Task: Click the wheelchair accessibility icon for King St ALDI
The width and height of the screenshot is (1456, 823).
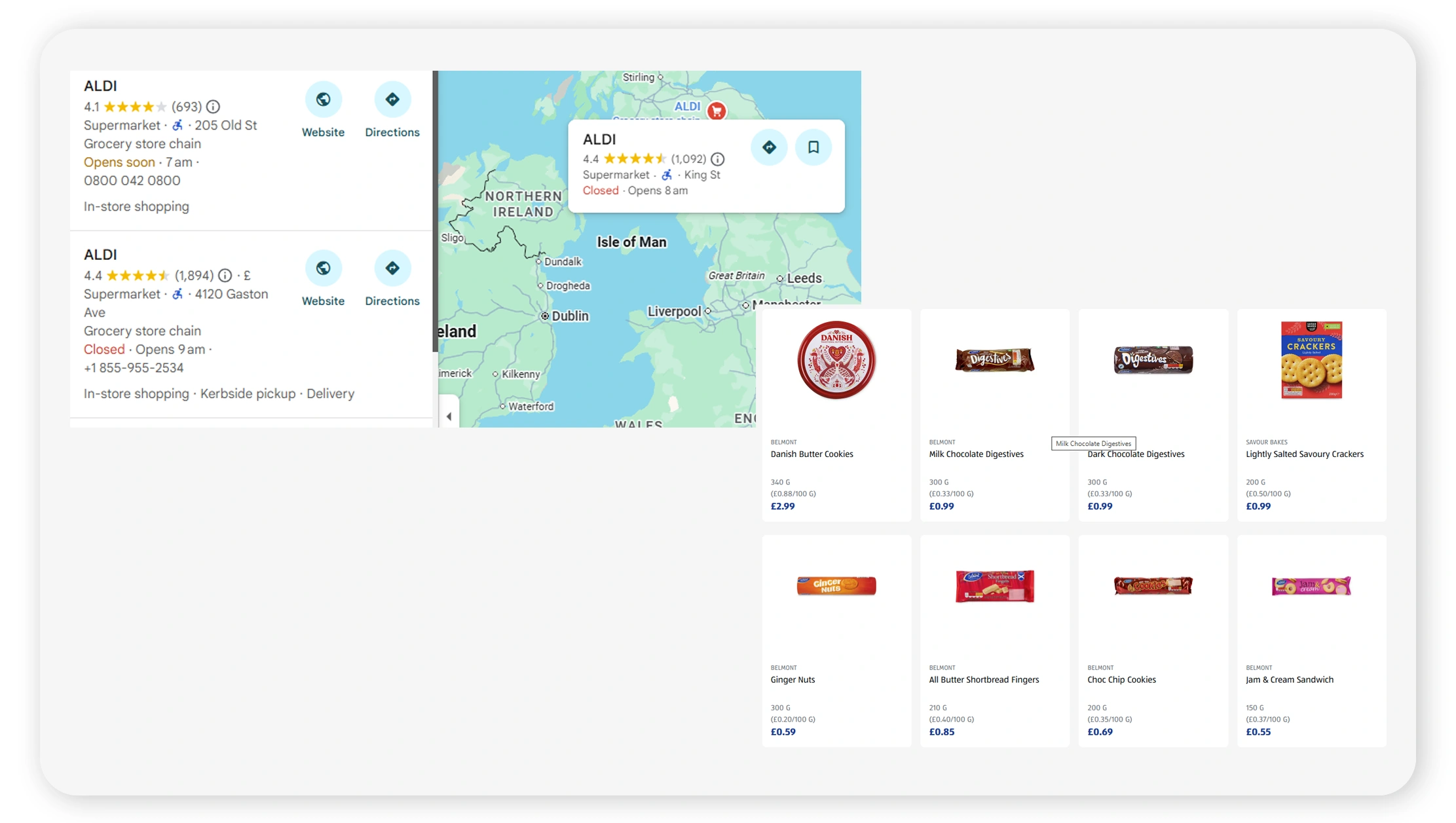Action: pos(666,174)
